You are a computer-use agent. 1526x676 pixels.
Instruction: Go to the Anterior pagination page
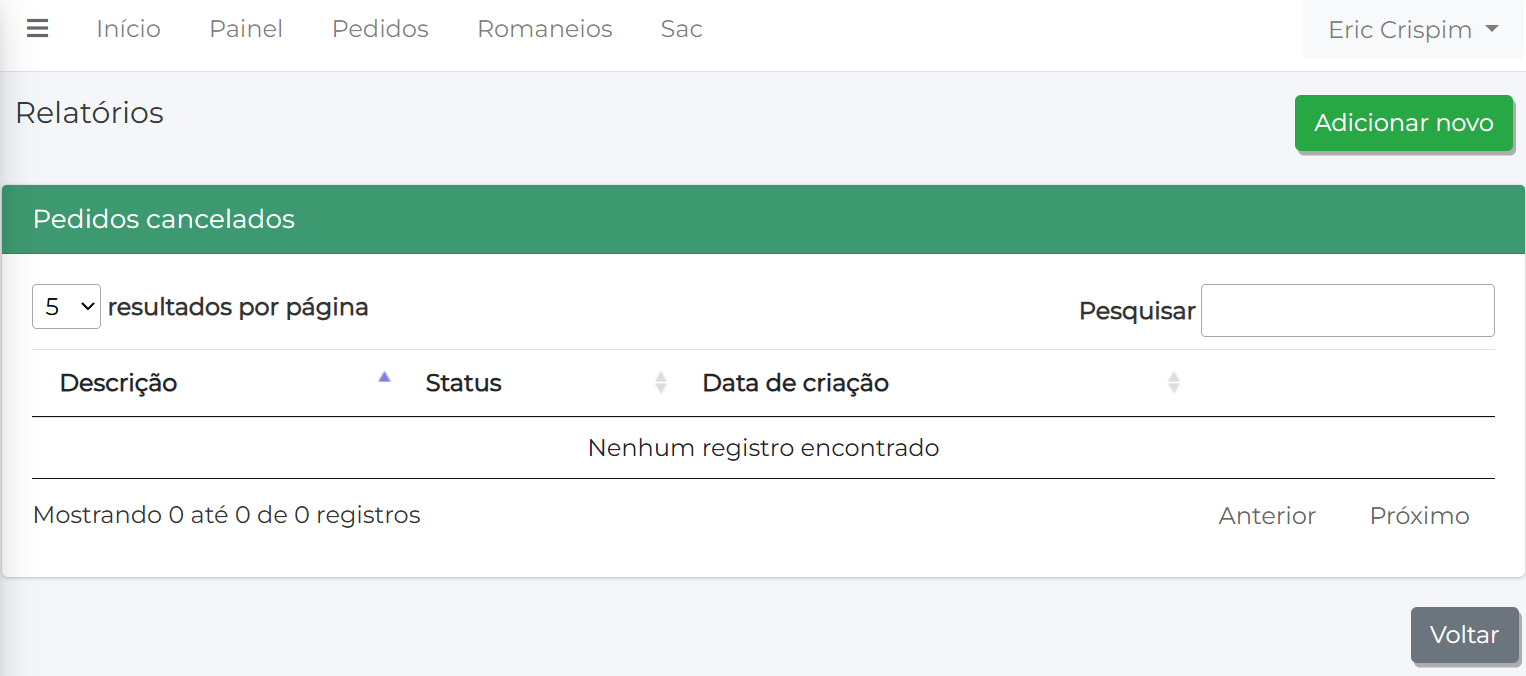[1267, 516]
